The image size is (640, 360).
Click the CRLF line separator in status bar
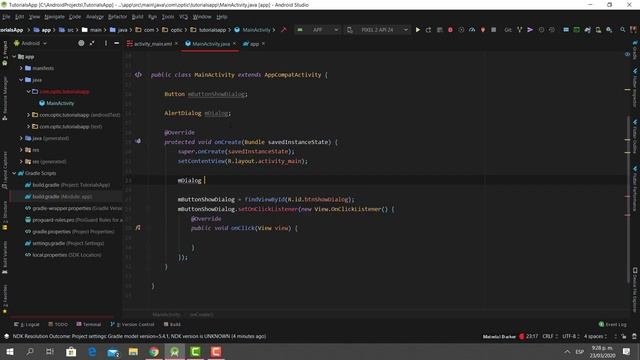click(550, 336)
